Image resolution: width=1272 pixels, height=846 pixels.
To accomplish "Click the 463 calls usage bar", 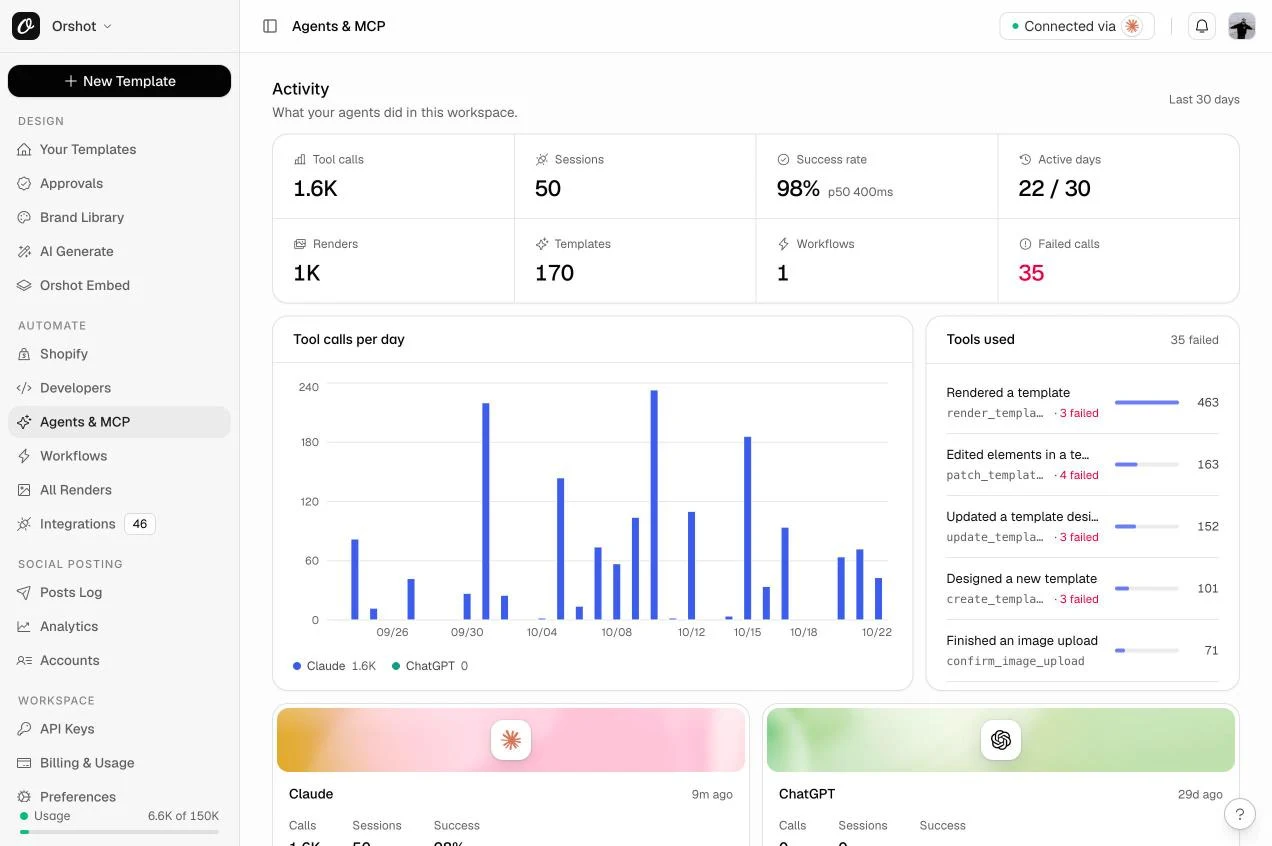I will point(1147,402).
